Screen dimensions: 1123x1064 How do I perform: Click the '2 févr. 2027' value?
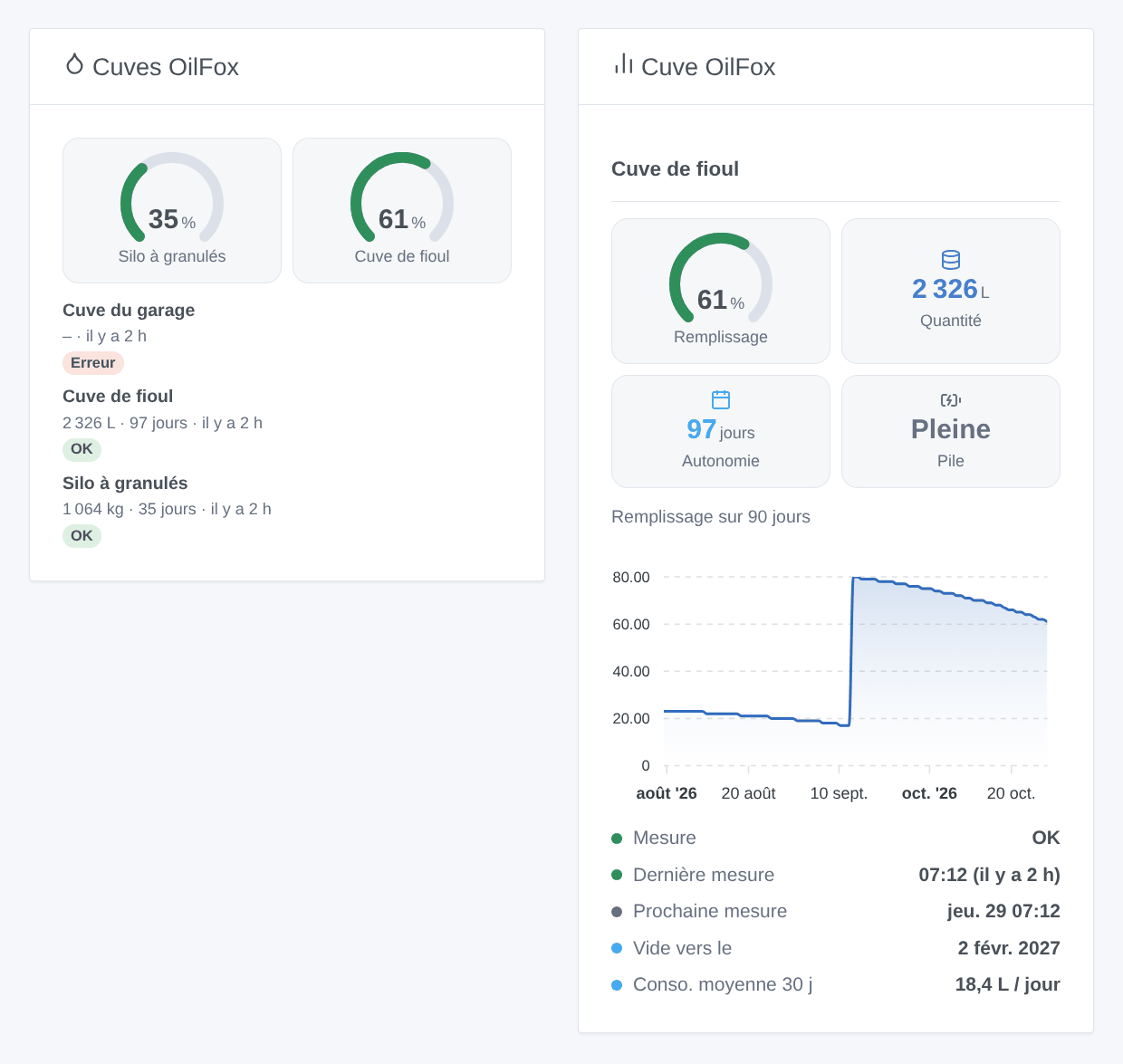(1009, 948)
